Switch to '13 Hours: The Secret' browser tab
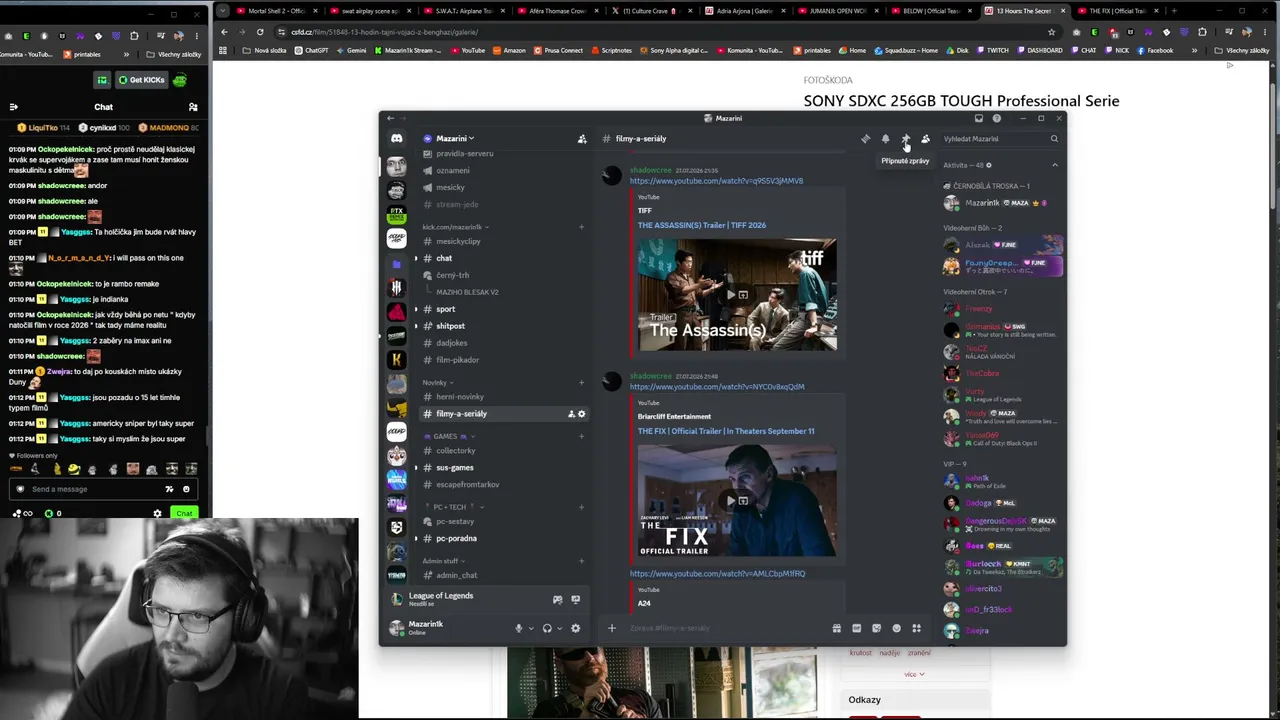1280x720 pixels. [1025, 11]
